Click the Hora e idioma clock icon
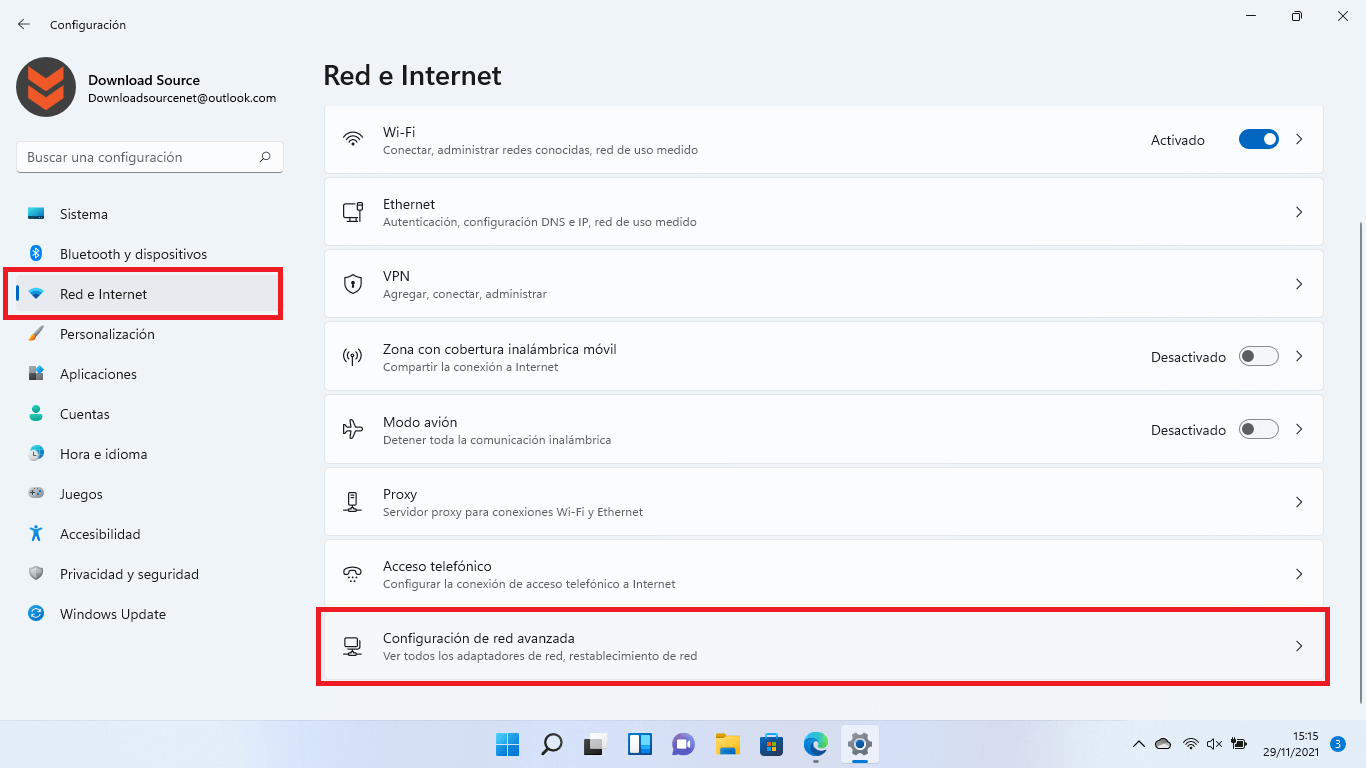 pos(36,454)
